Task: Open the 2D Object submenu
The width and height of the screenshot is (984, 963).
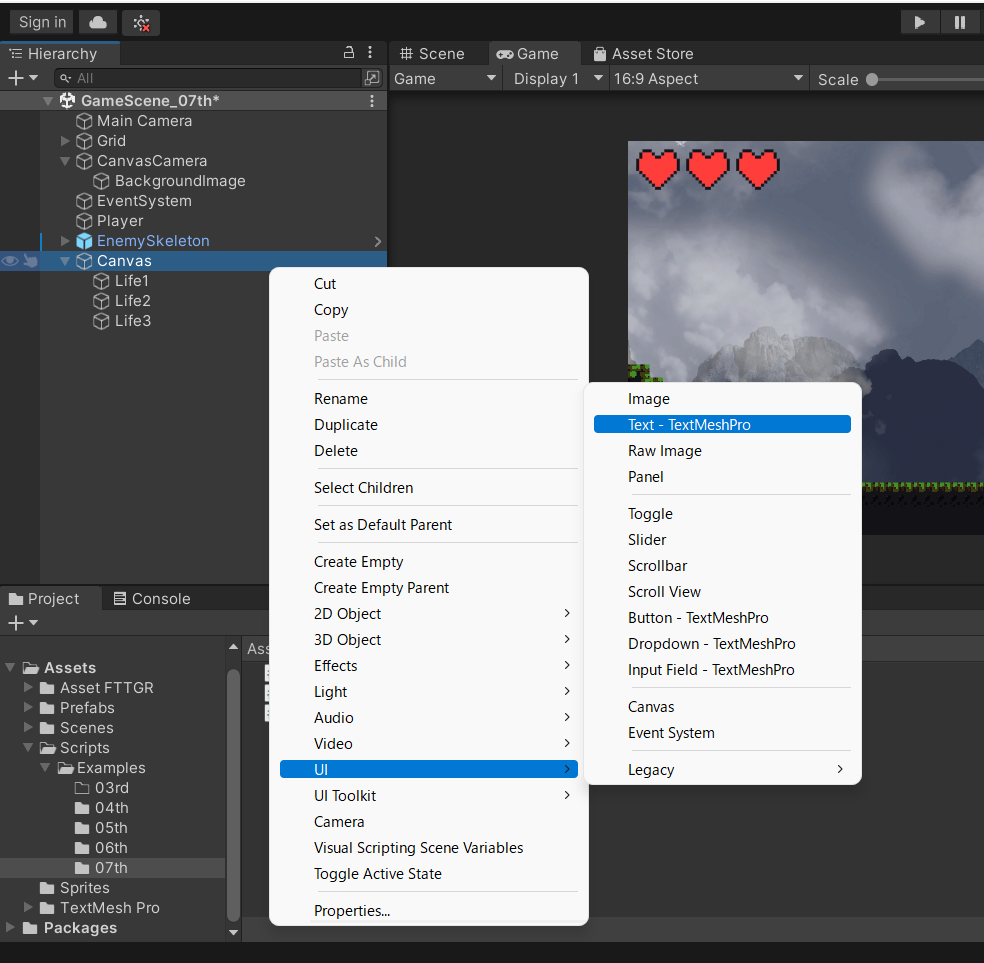Action: click(x=429, y=614)
